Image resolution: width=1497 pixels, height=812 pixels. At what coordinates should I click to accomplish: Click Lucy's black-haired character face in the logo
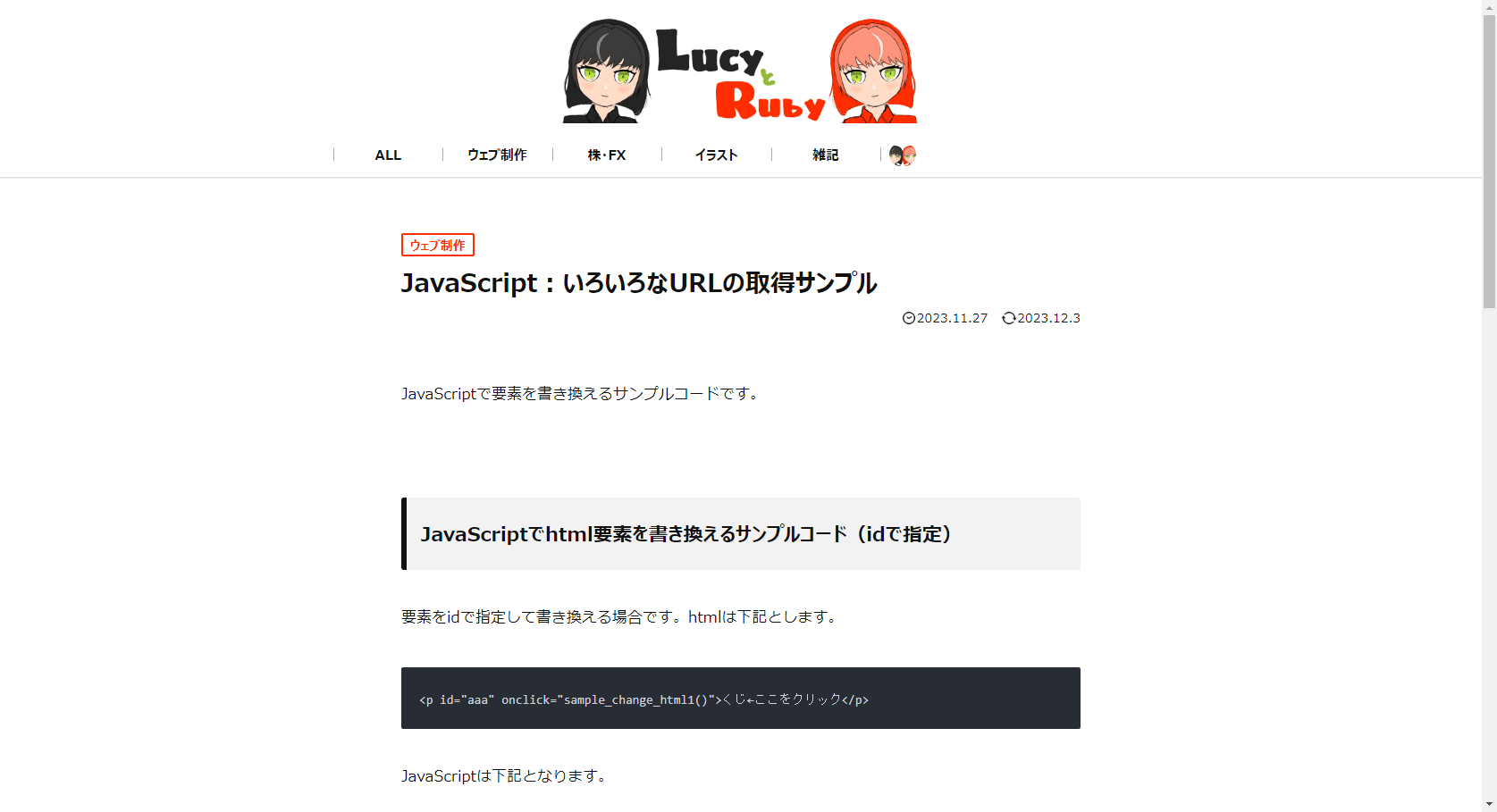coord(606,71)
